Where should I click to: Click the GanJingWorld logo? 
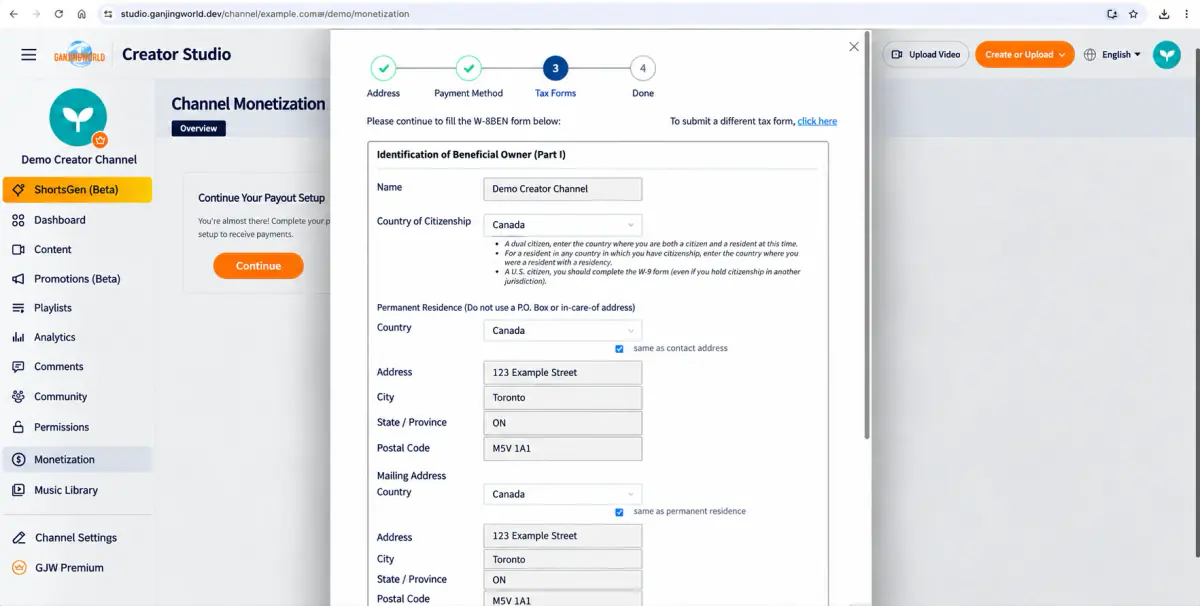(79, 55)
